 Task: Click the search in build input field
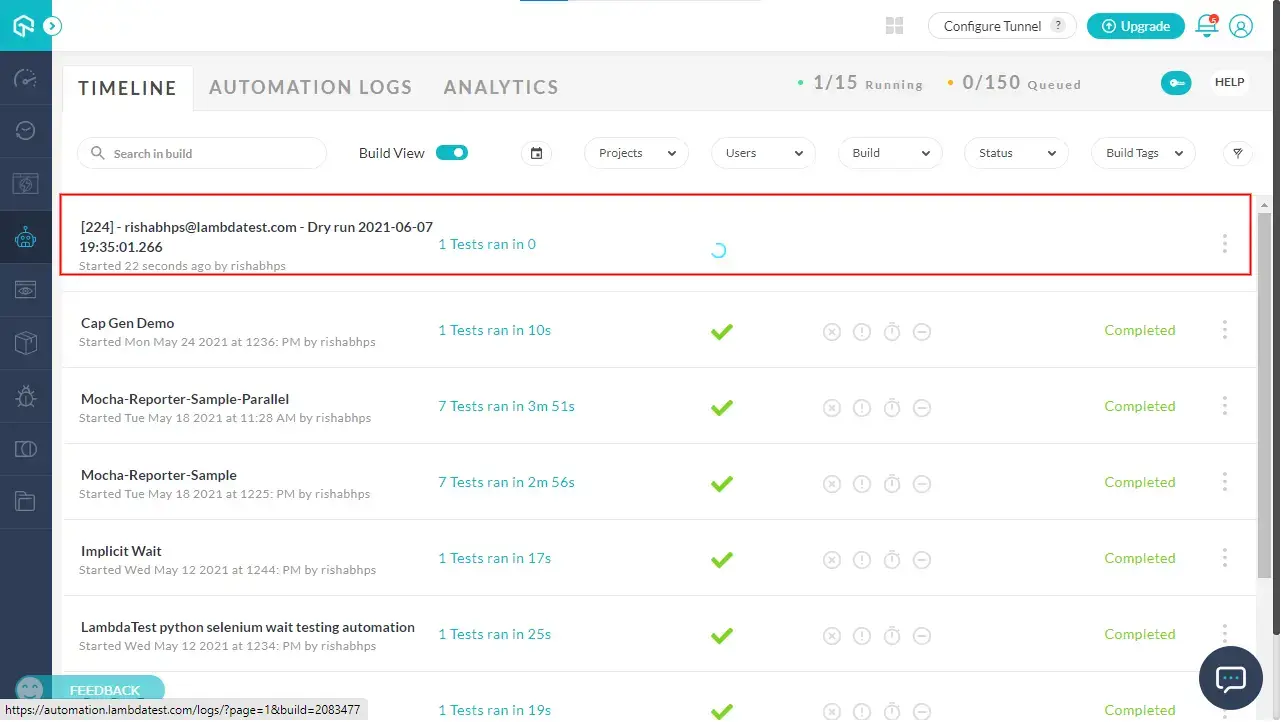coord(201,152)
